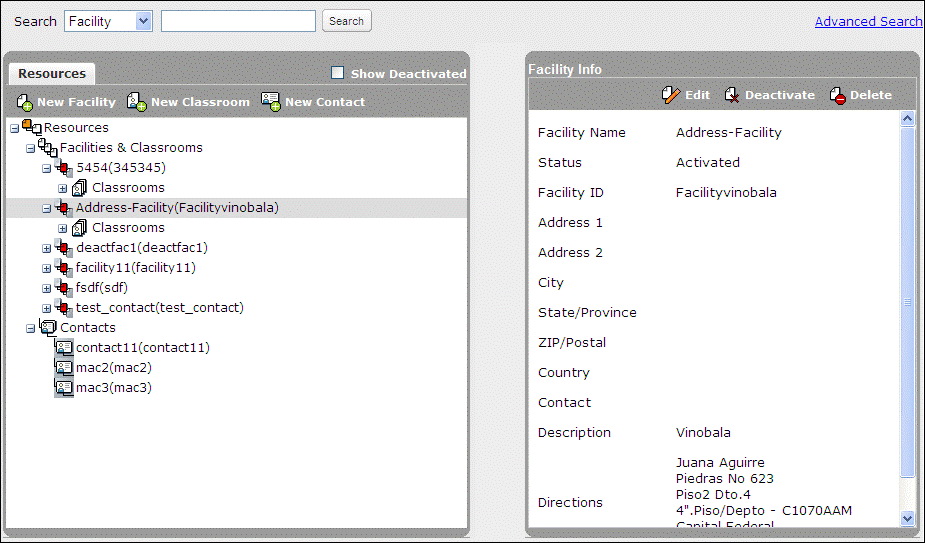The height and width of the screenshot is (543, 925).
Task: Click in the search text field
Action: tap(238, 21)
